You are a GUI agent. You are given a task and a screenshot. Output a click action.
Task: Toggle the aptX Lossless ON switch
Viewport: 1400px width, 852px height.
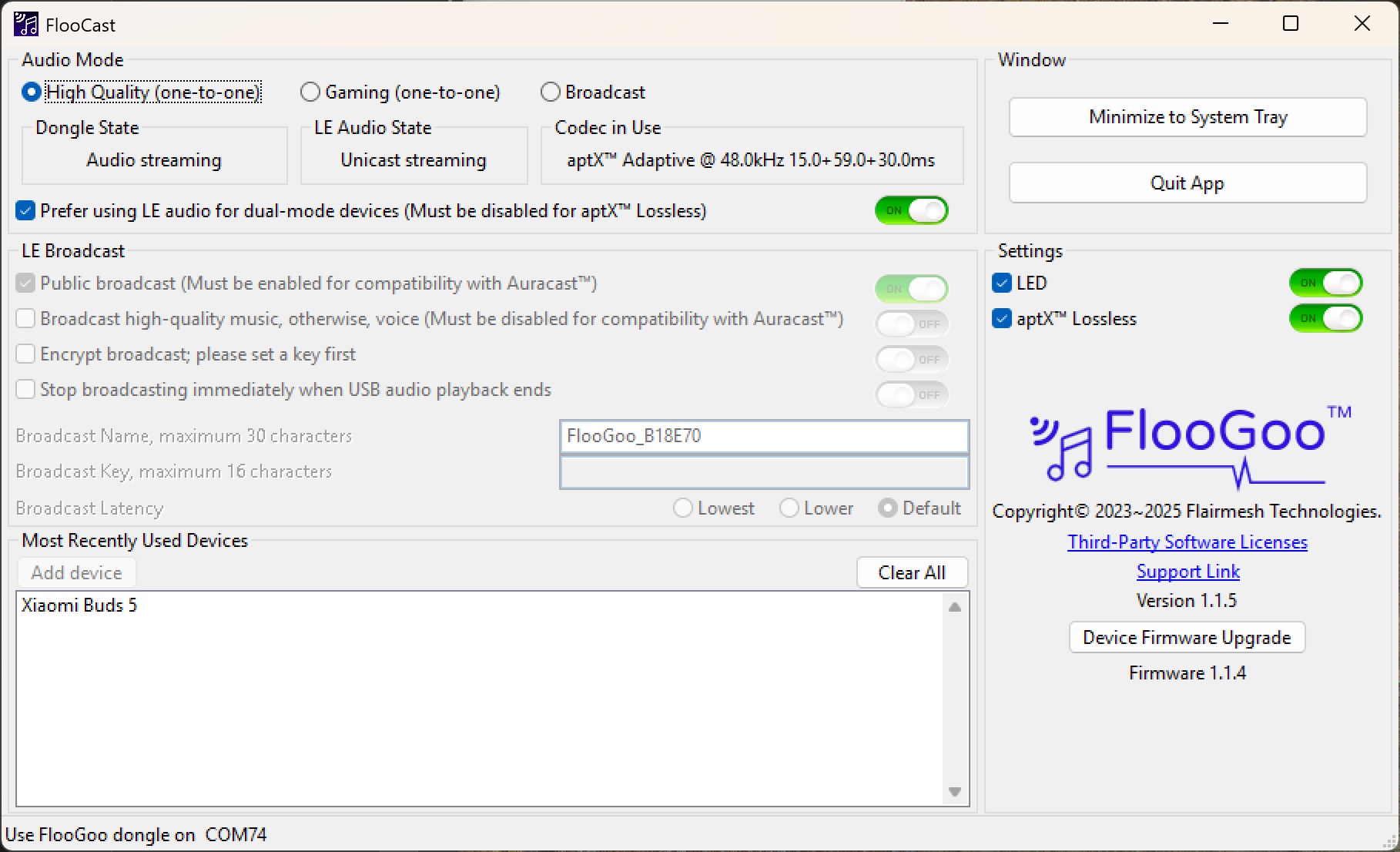(x=1325, y=318)
